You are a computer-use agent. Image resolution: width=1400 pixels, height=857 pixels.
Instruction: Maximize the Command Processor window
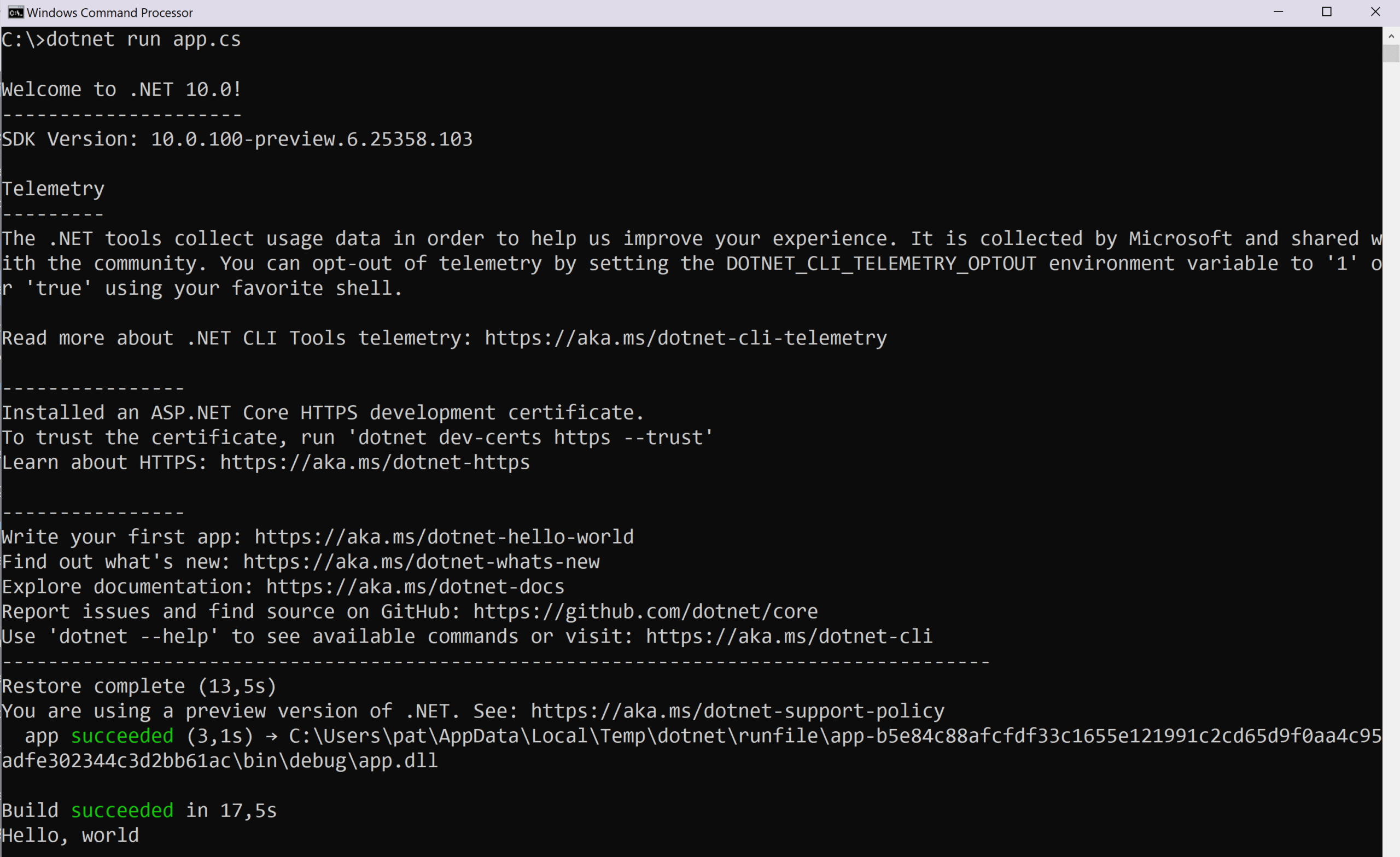pos(1327,12)
